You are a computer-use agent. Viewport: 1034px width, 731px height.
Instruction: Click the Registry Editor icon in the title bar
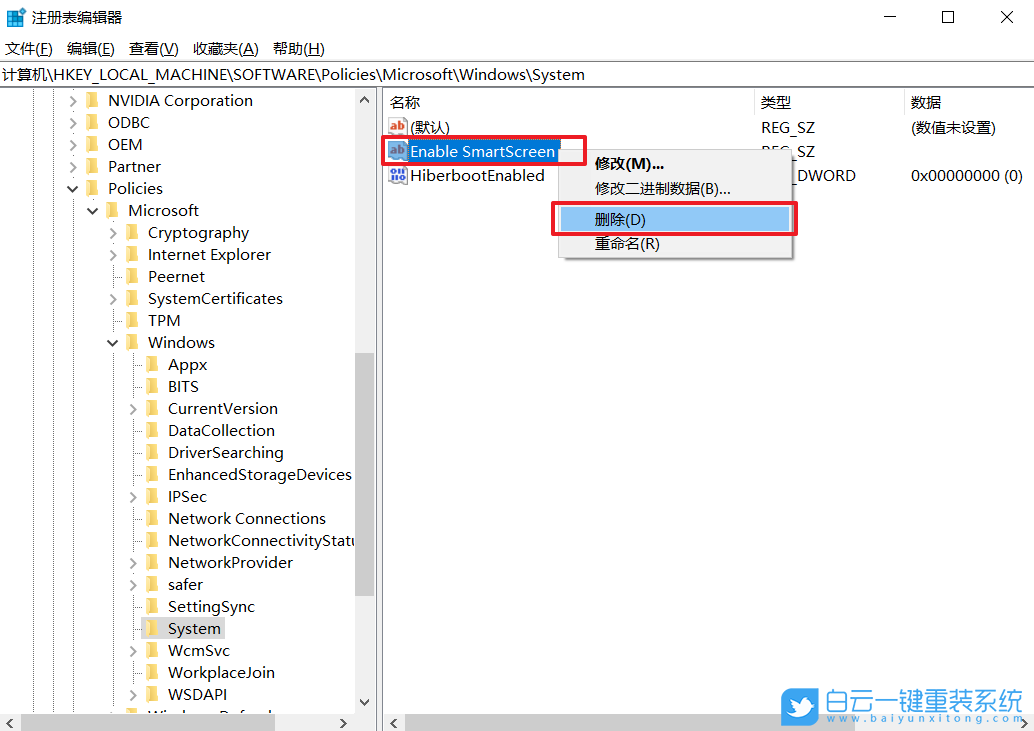[14, 16]
